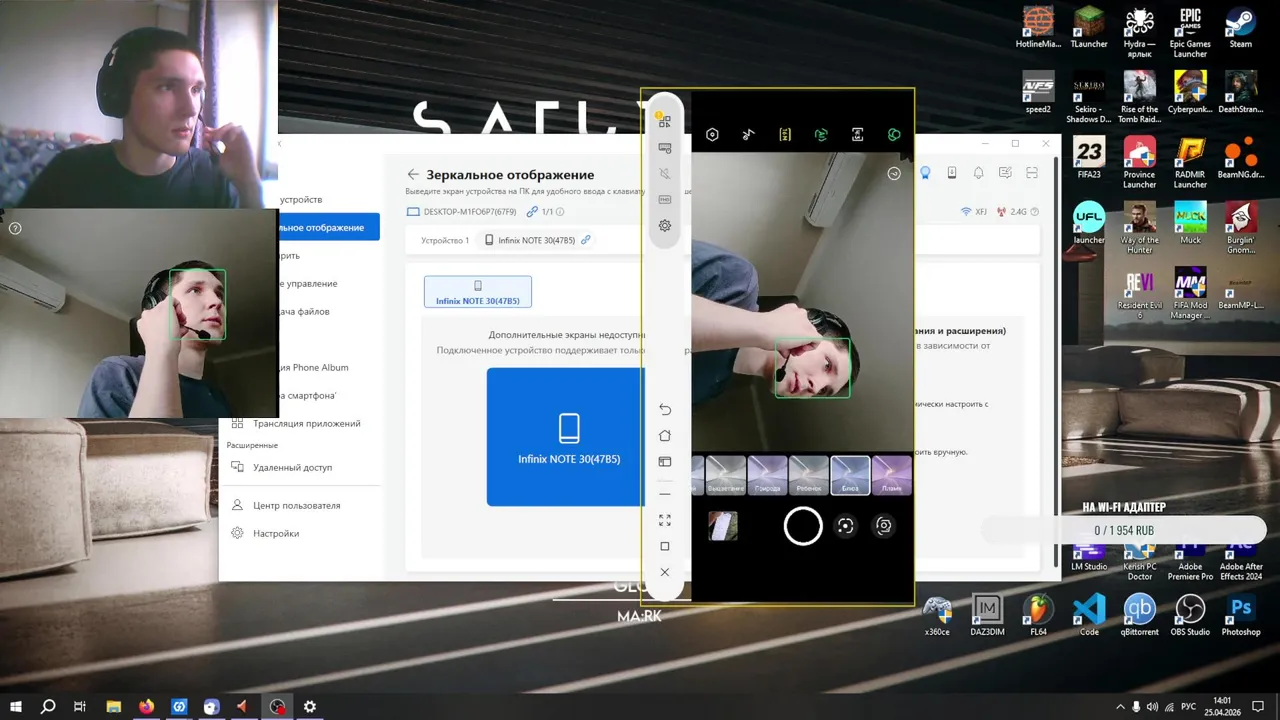The height and width of the screenshot is (720, 1280).
Task: Open the recent apps icon in the mirror toolbar
Action: [x=665, y=462]
